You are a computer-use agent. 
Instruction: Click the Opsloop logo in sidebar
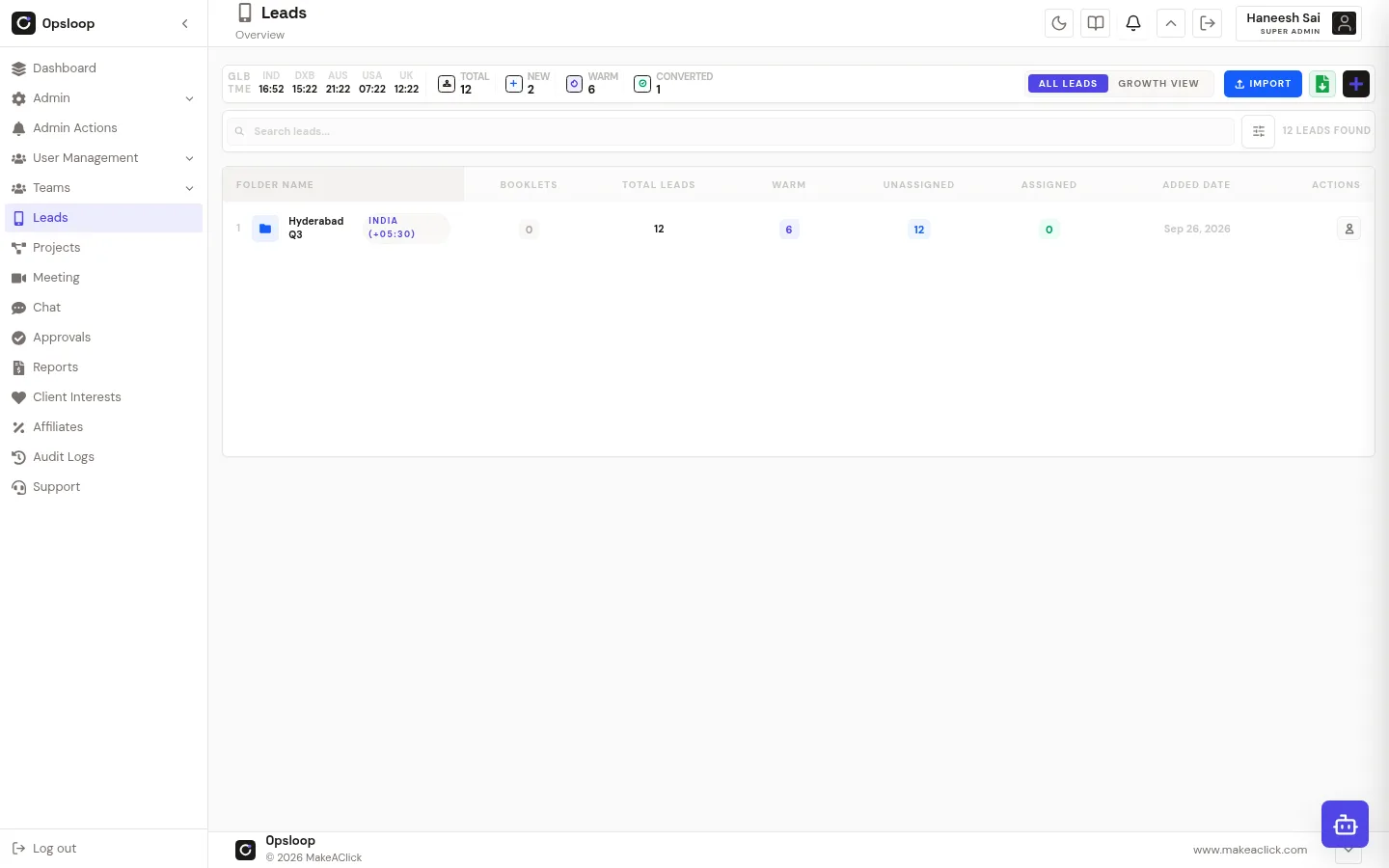(x=23, y=23)
